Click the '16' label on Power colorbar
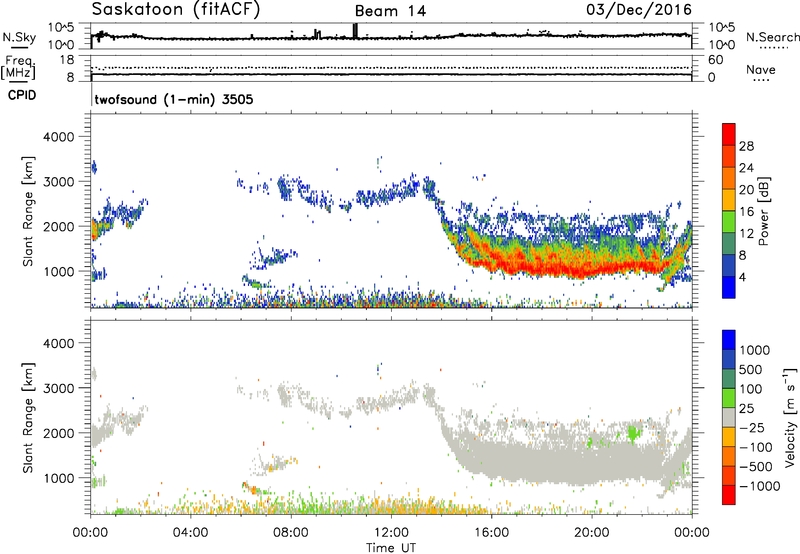800x554 pixels. point(746,212)
